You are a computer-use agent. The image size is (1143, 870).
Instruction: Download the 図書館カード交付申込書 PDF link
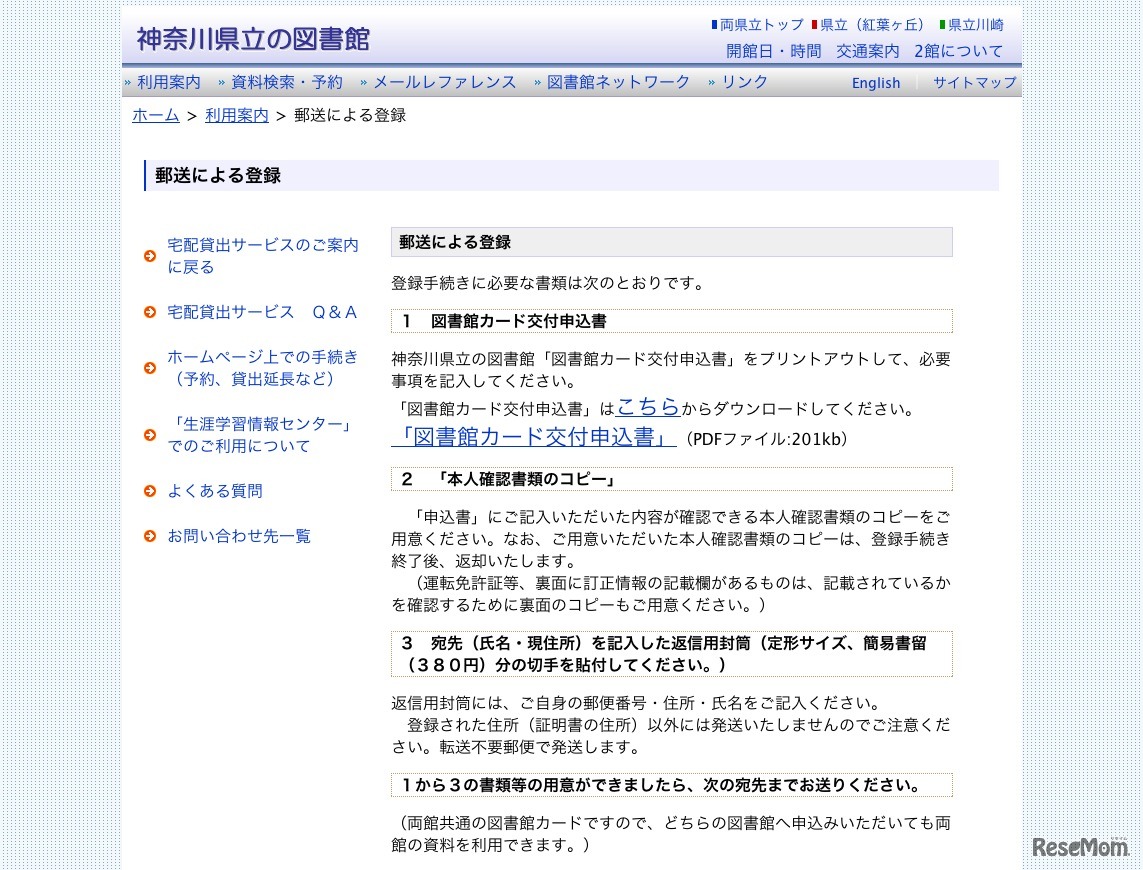tap(534, 436)
